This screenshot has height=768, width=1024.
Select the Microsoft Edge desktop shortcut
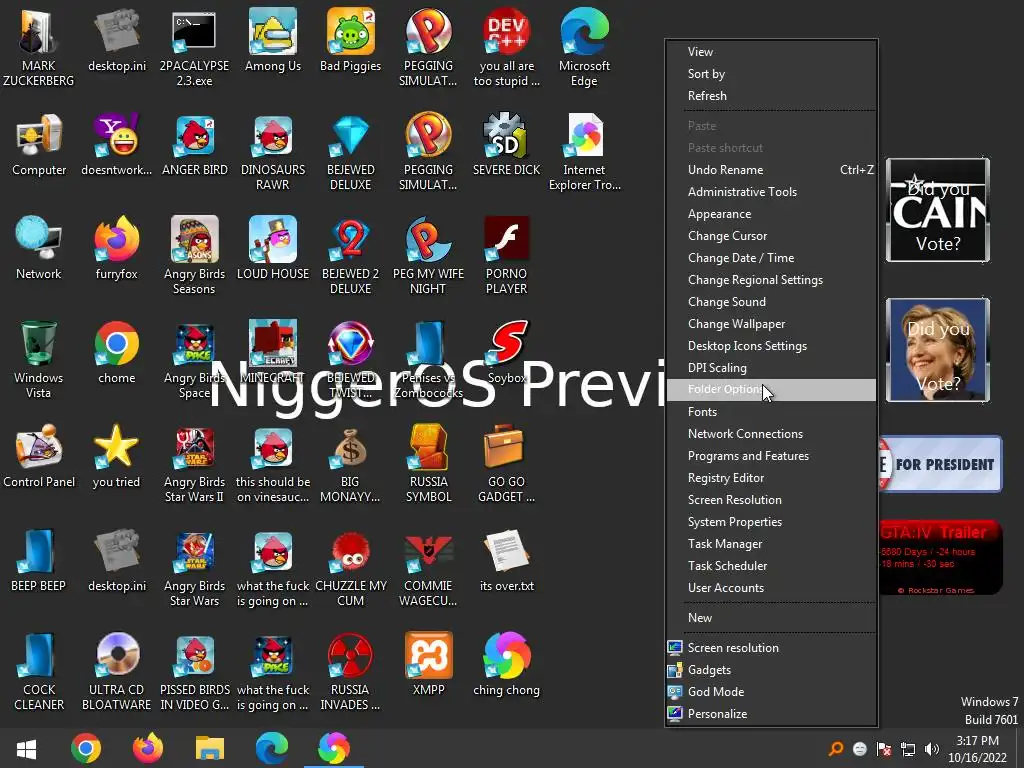(584, 46)
